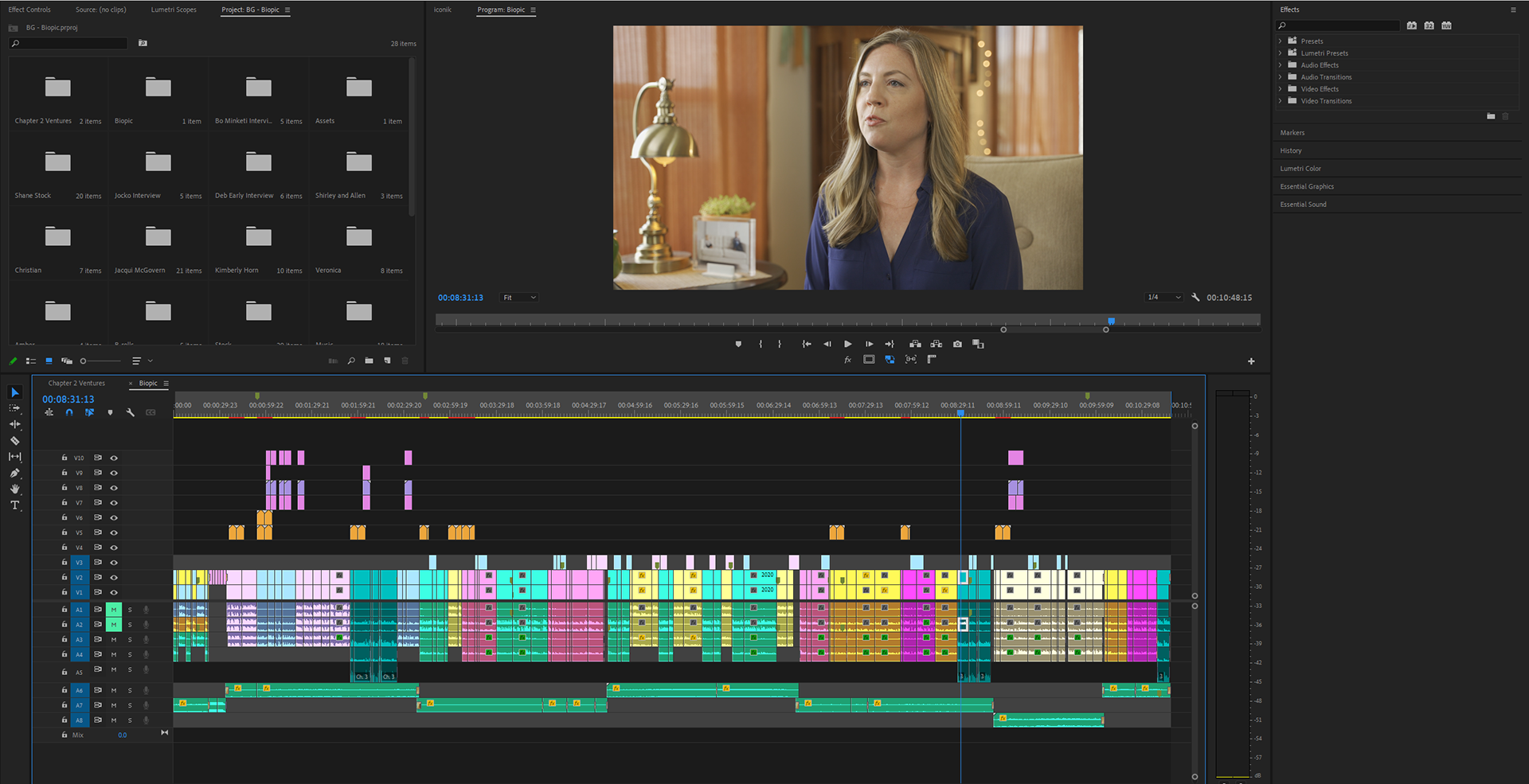1529x784 pixels.
Task: Open the Markers panel
Action: coord(1292,132)
